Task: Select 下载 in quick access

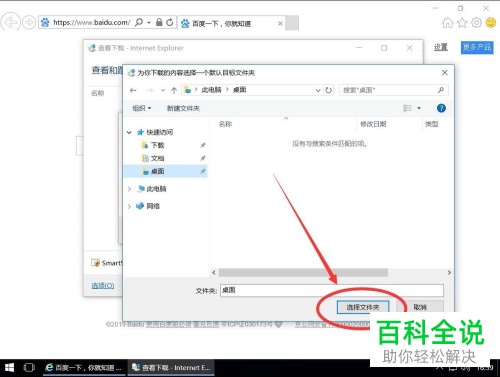Action: (x=157, y=145)
